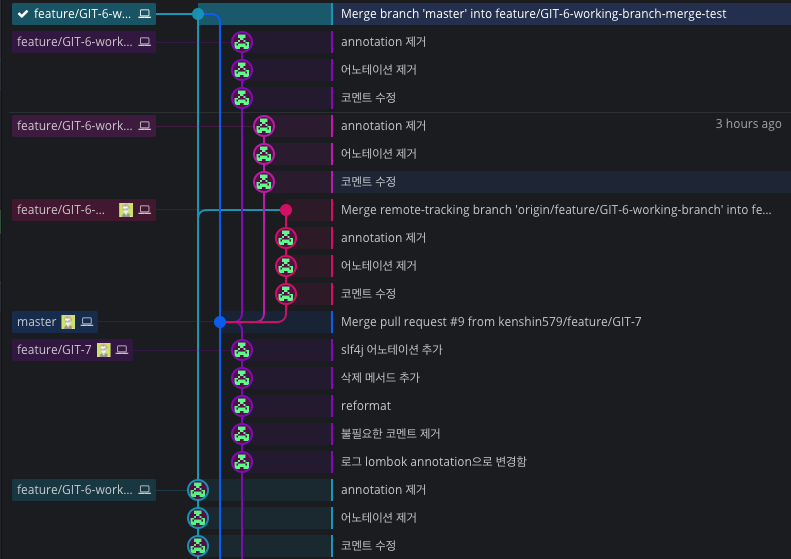The image size is (791, 559).
Task: Select the "불필요한 코멘트 제거" commit row
Action: click(390, 434)
